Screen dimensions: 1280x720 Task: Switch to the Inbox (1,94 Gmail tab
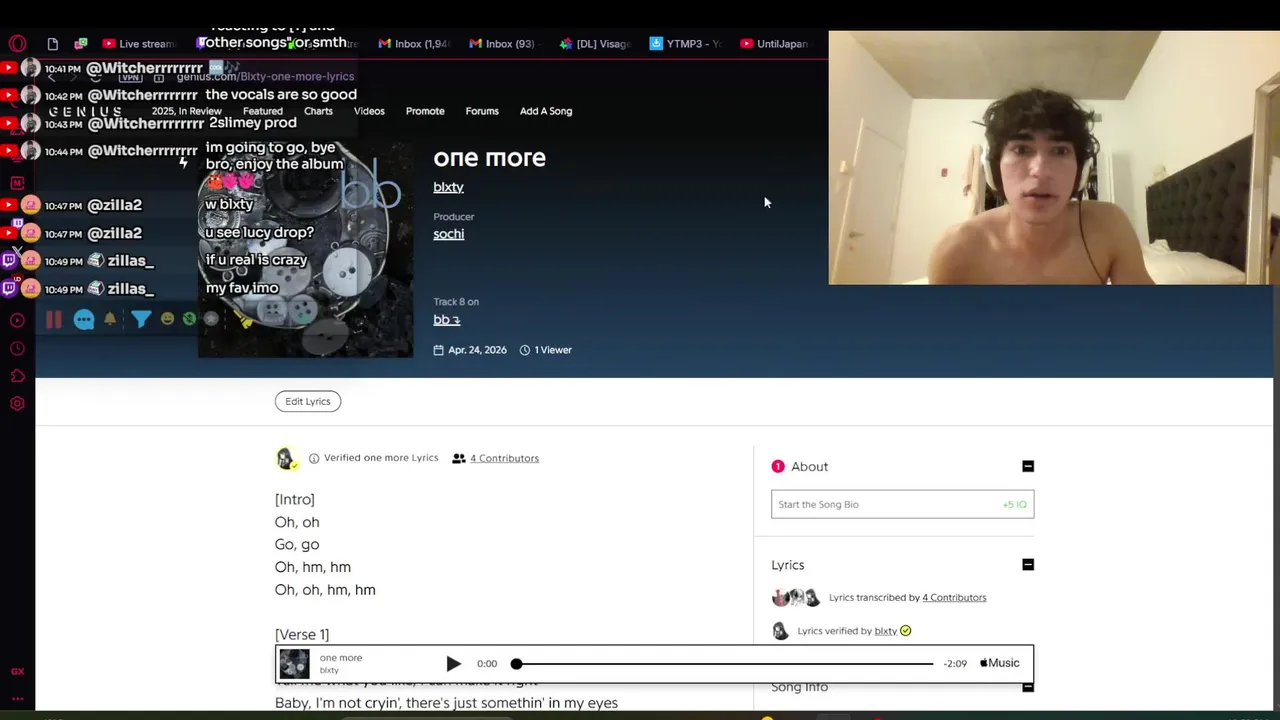coord(414,43)
